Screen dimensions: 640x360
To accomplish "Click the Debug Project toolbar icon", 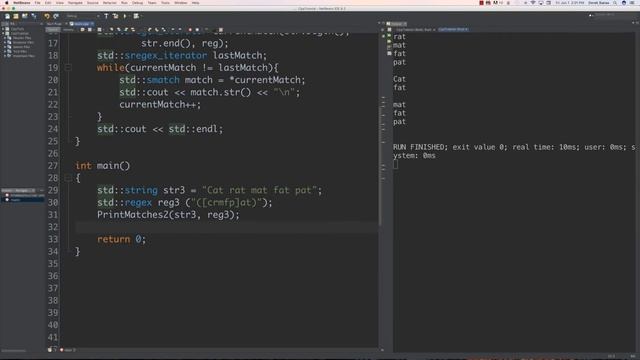I will tap(136, 16).
